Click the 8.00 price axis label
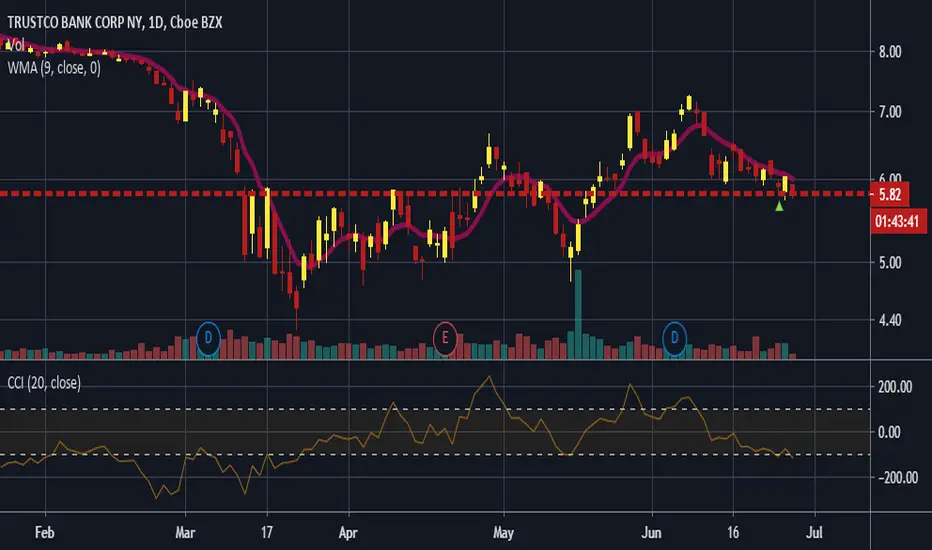This screenshot has width=932, height=550. click(x=890, y=52)
